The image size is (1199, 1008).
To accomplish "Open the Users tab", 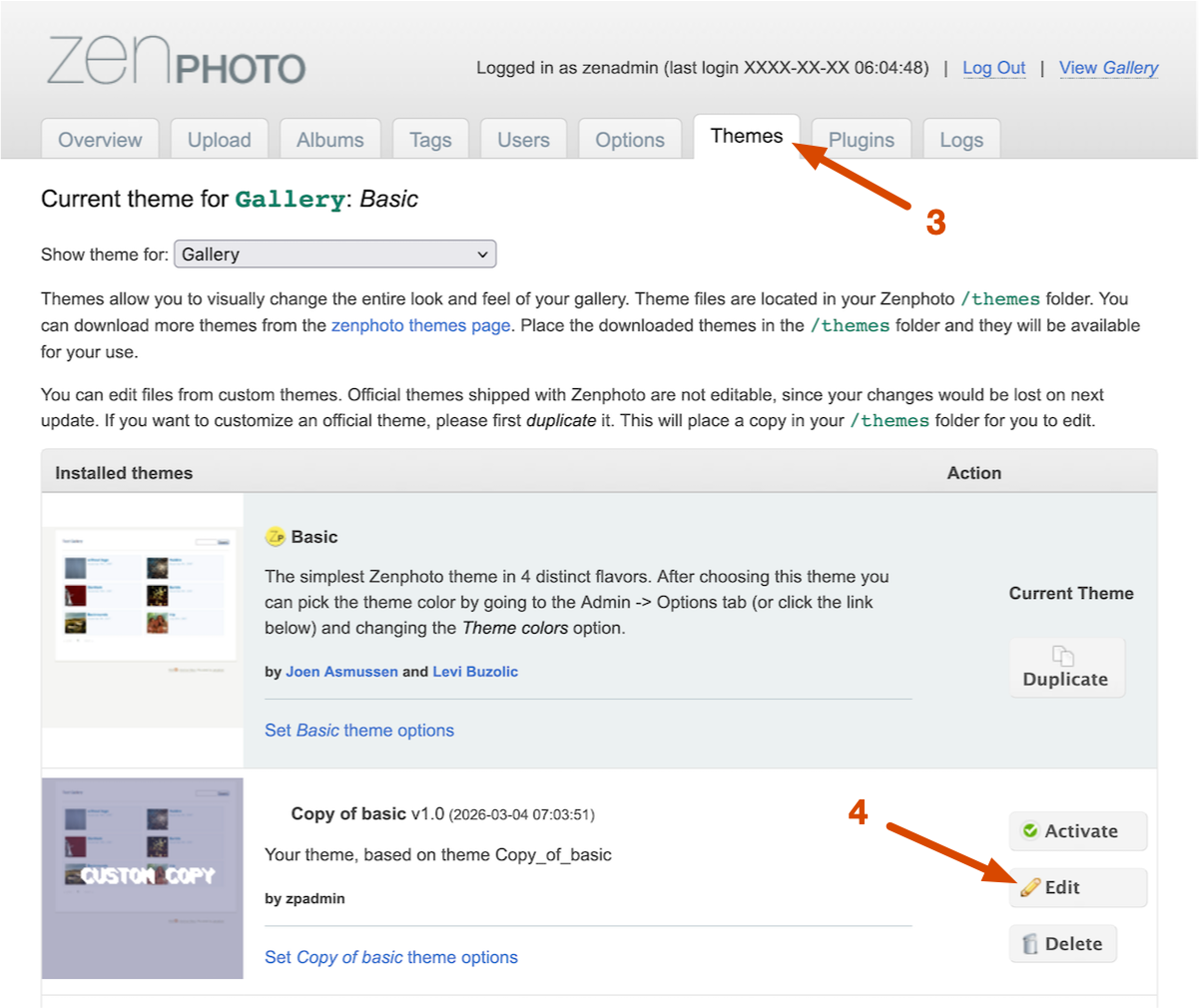I will (524, 140).
